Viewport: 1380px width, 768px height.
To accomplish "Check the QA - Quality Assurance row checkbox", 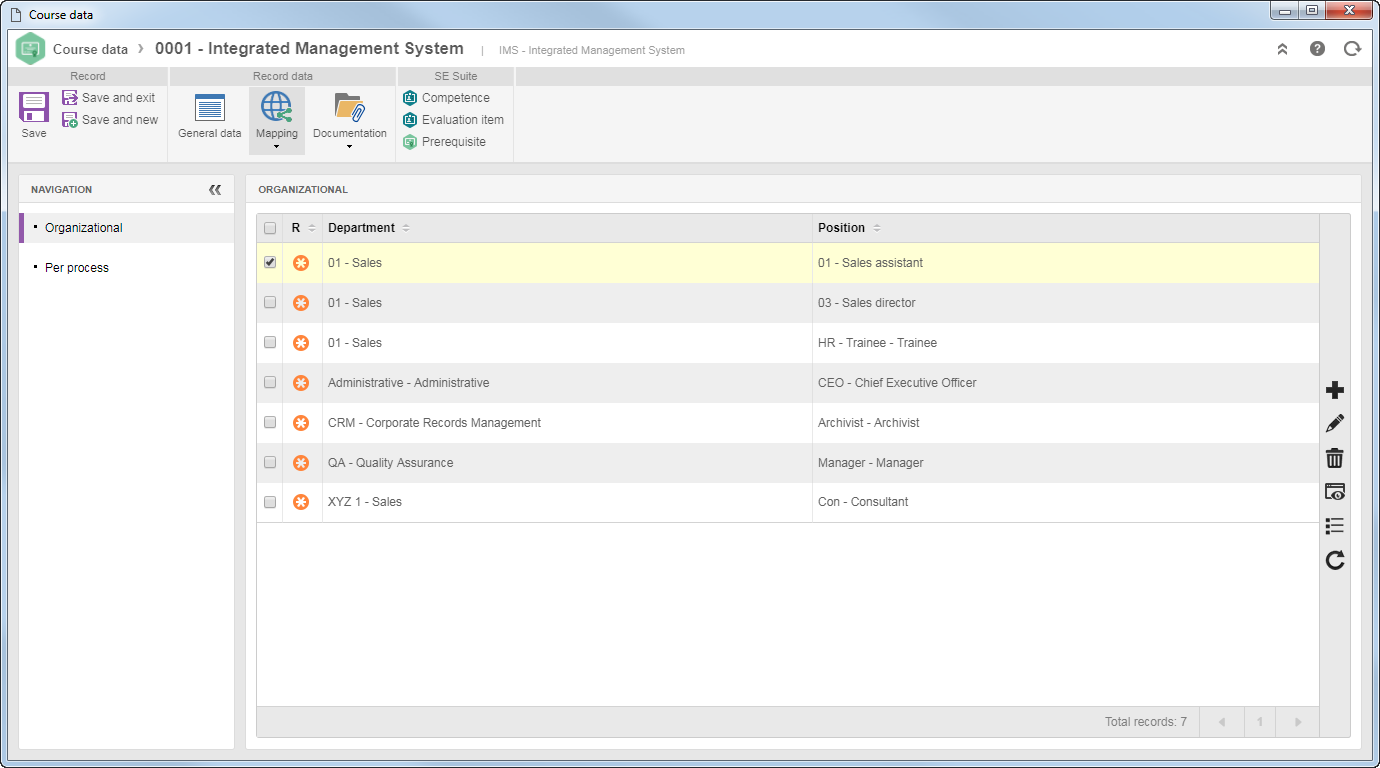I will (x=270, y=462).
